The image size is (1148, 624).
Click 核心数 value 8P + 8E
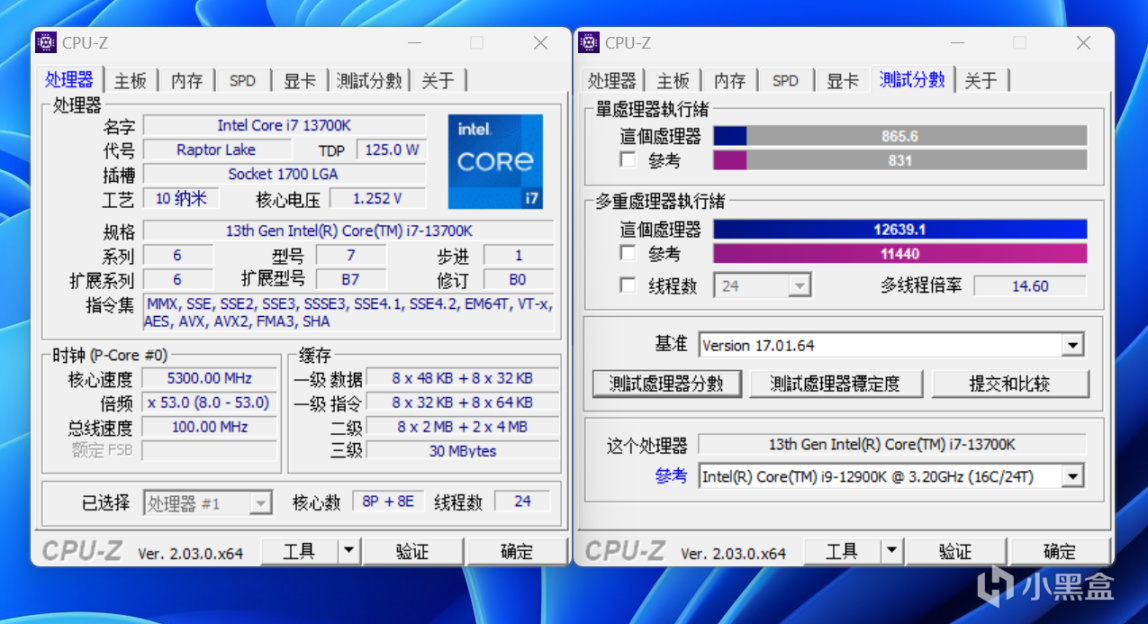[387, 502]
